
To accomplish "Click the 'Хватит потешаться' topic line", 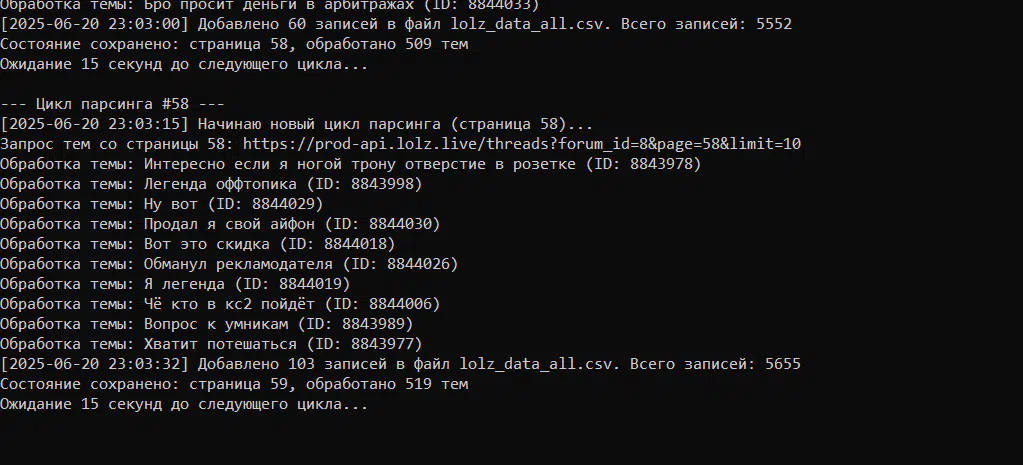I will 211,344.
